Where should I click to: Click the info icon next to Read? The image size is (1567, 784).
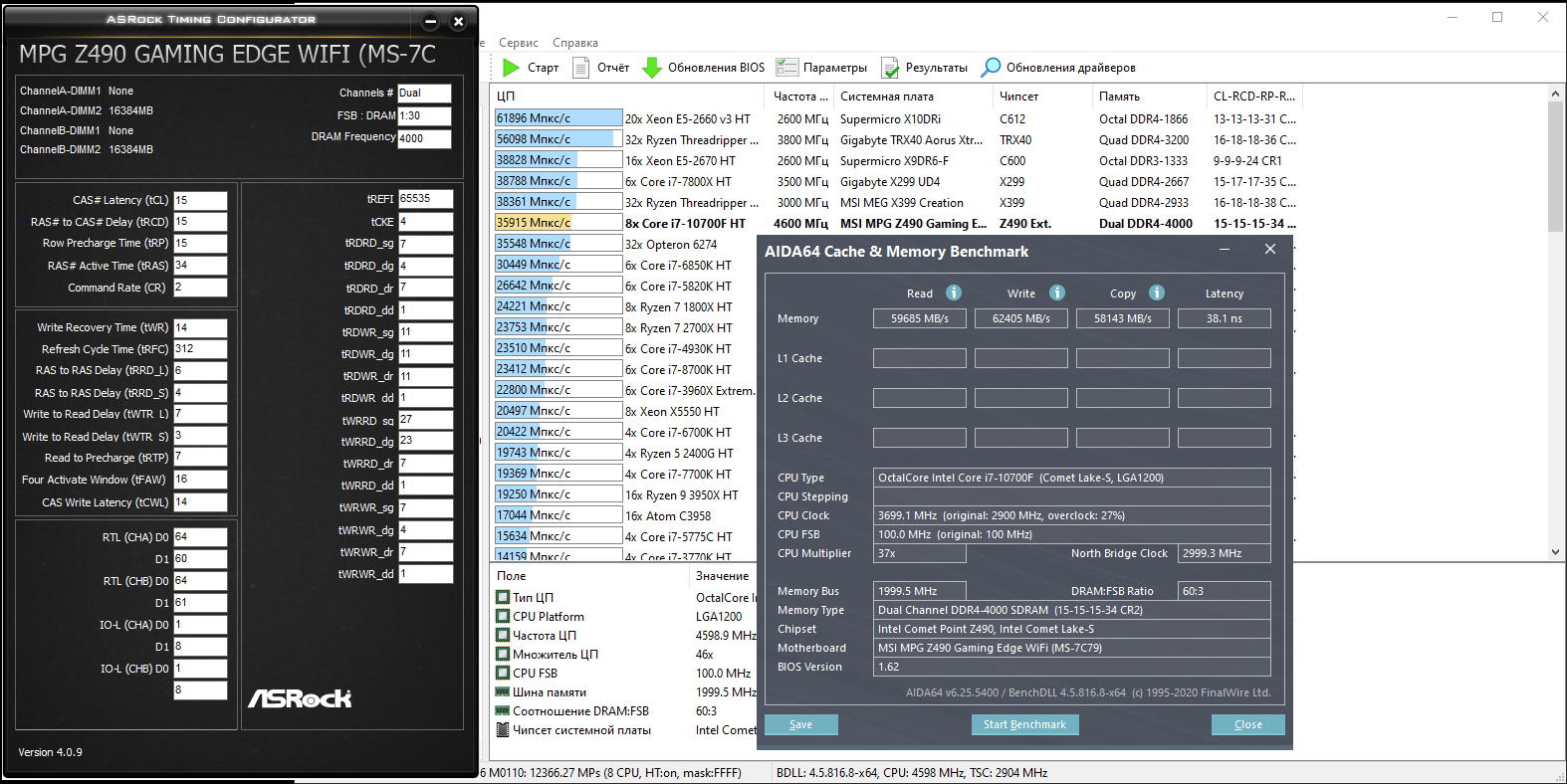click(954, 293)
